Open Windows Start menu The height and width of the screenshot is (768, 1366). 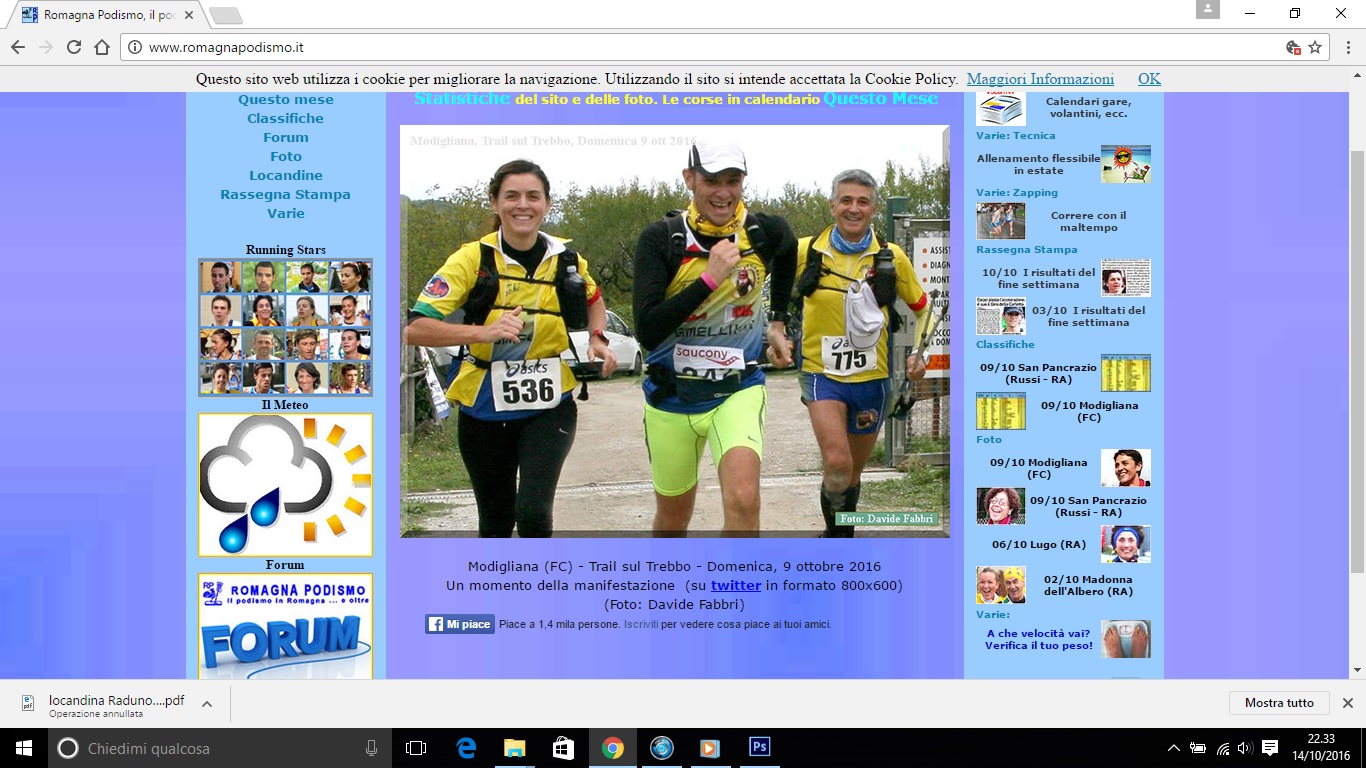click(22, 747)
